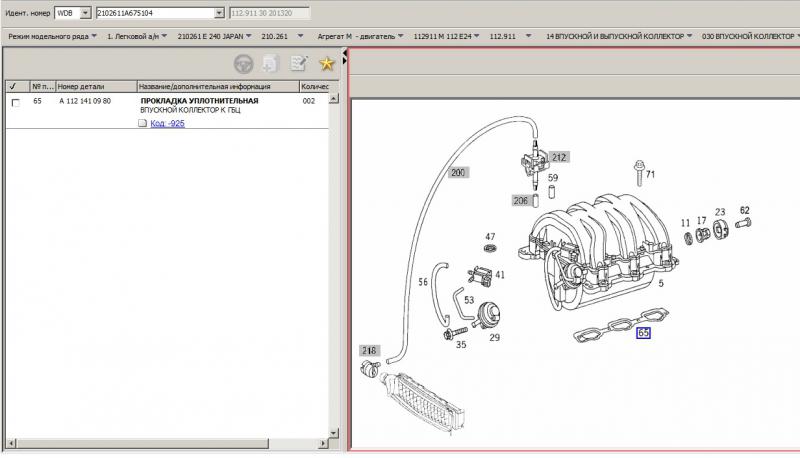Open the WDB prefix dropdown
Screen dimensions: 800x458
pos(86,13)
